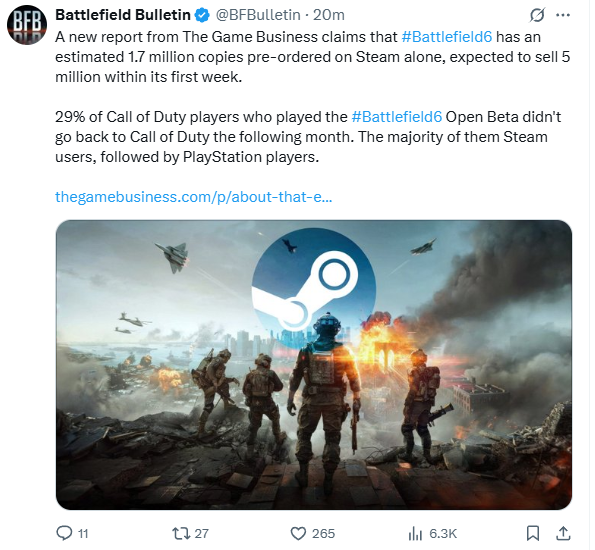Open the second #Battlefield6 hashtag link
595x550 pixels.
[397, 117]
